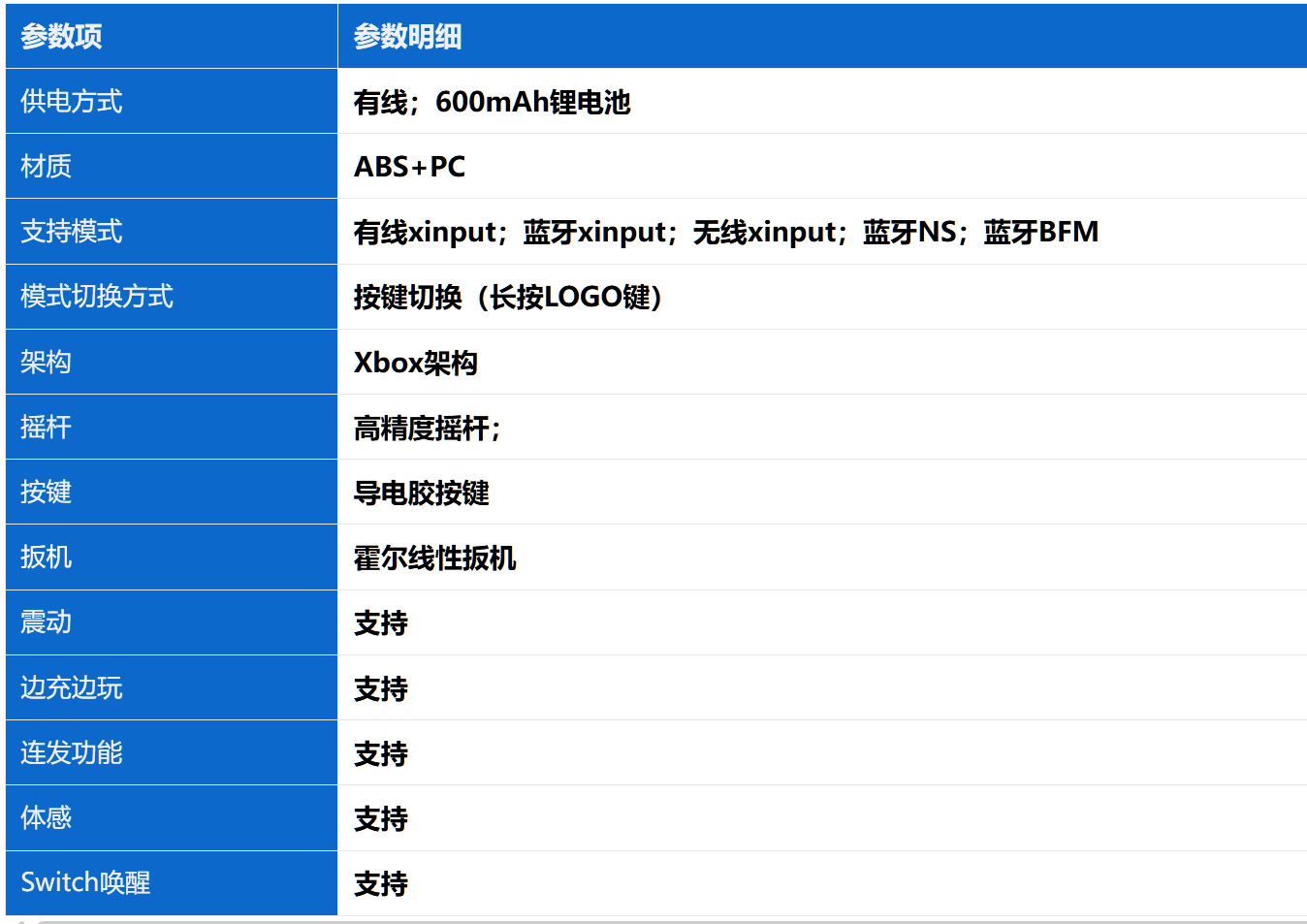1307x924 pixels.
Task: Click the 参数项 column header
Action: (61, 37)
